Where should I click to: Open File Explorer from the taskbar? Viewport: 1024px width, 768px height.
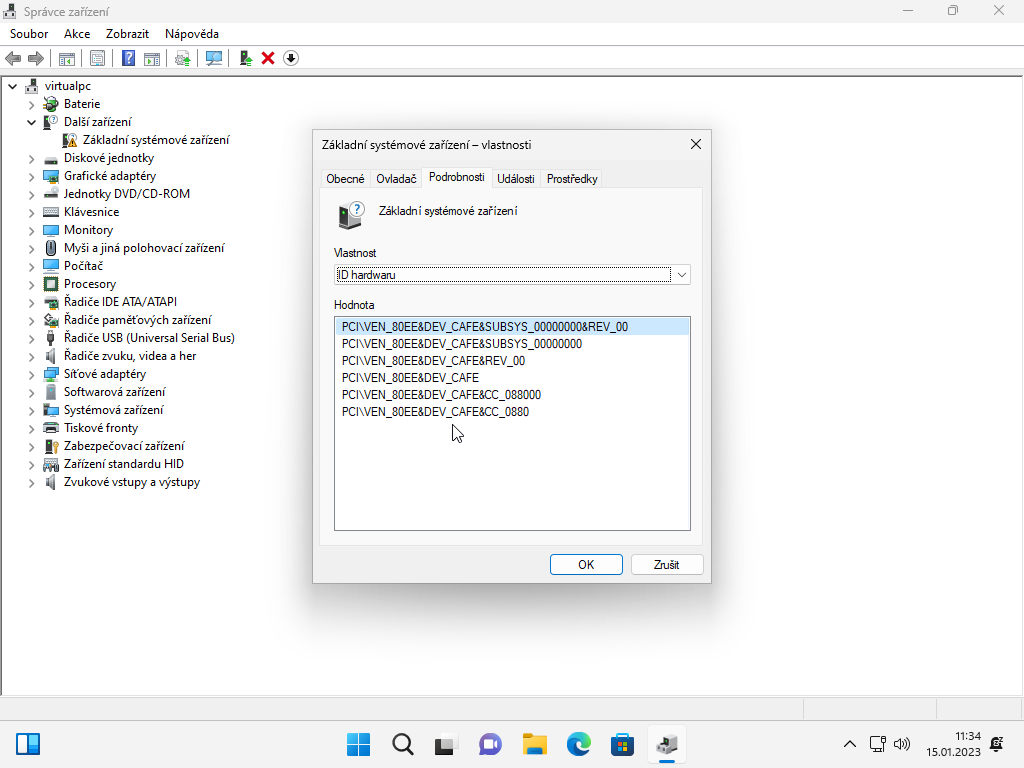click(x=535, y=744)
